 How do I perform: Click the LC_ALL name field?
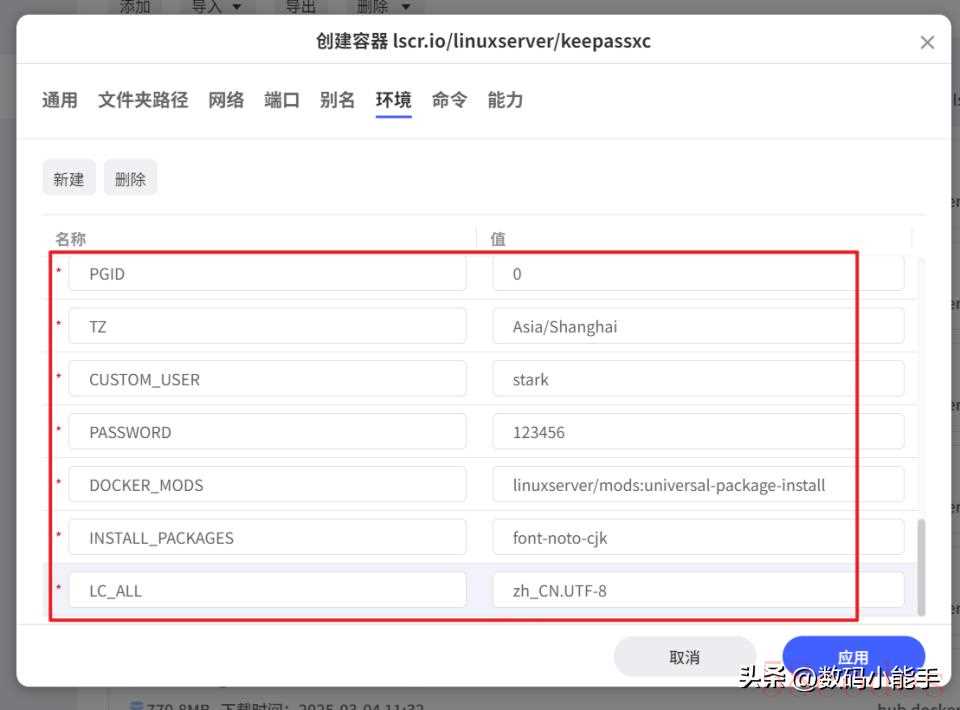pyautogui.click(x=267, y=591)
